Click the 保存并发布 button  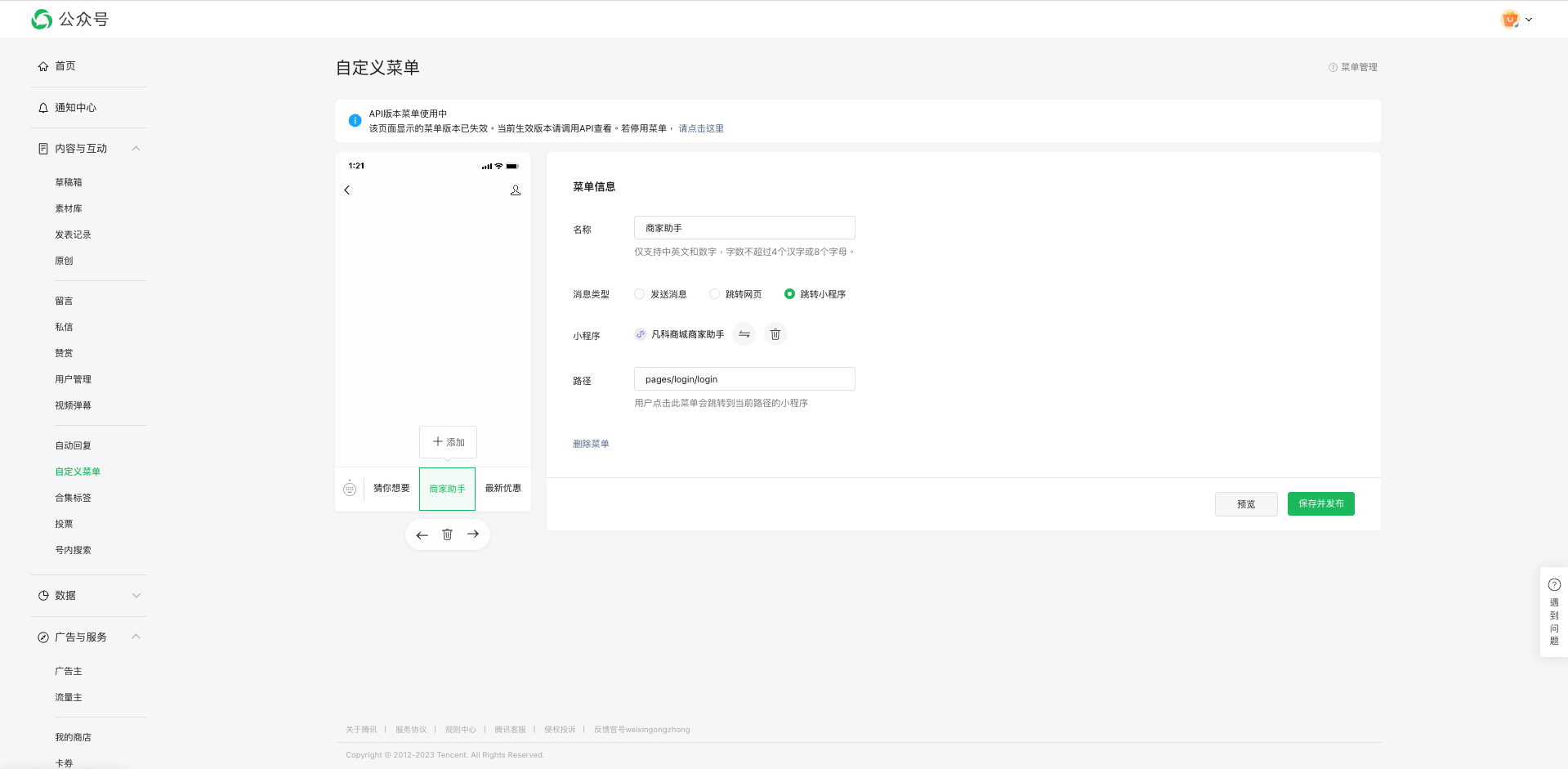point(1320,504)
